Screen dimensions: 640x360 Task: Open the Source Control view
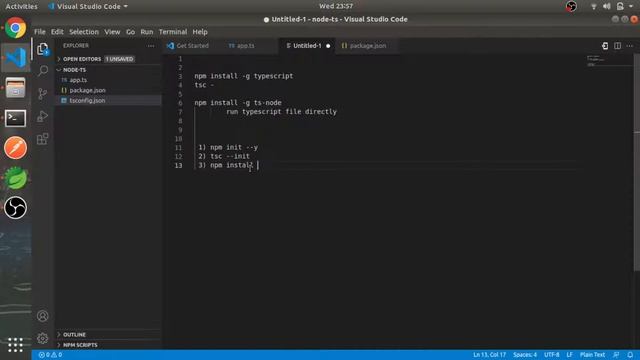tap(42, 93)
